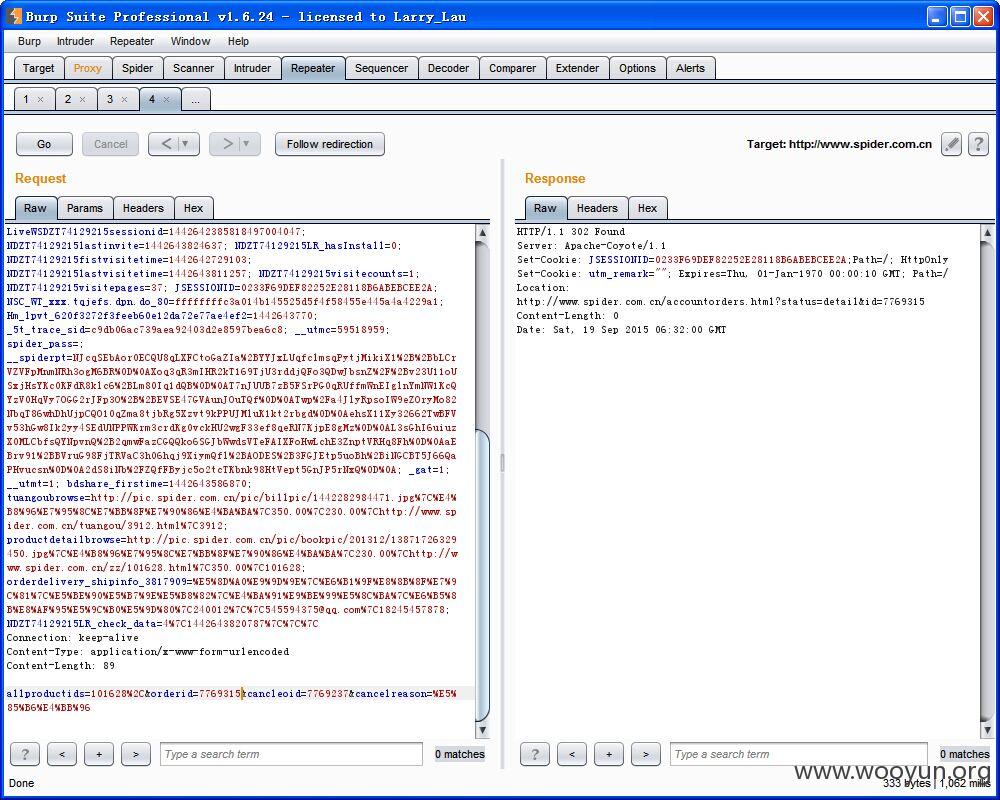Click response search help button
The image size is (1000, 800).
(534, 754)
